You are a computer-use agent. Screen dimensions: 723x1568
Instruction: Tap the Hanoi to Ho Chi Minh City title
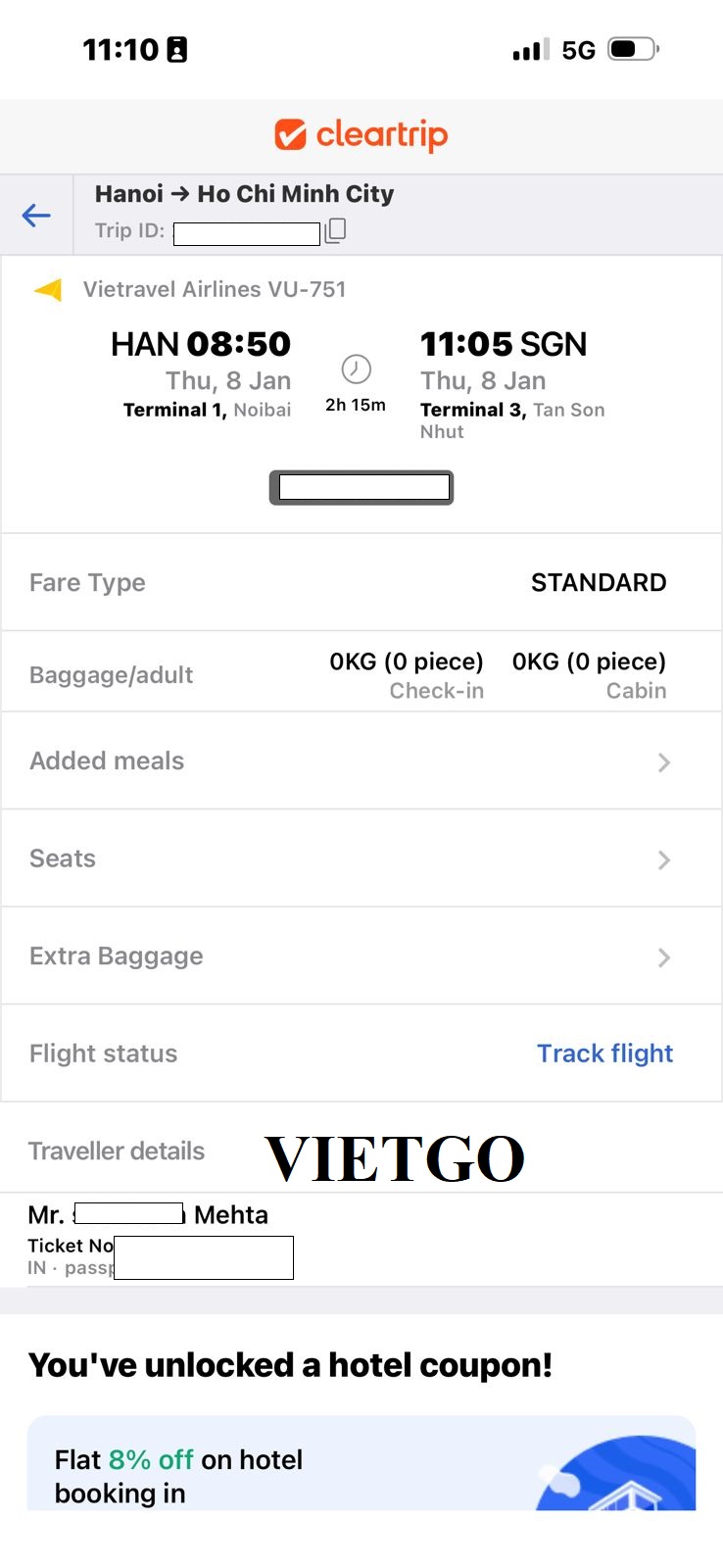click(244, 194)
